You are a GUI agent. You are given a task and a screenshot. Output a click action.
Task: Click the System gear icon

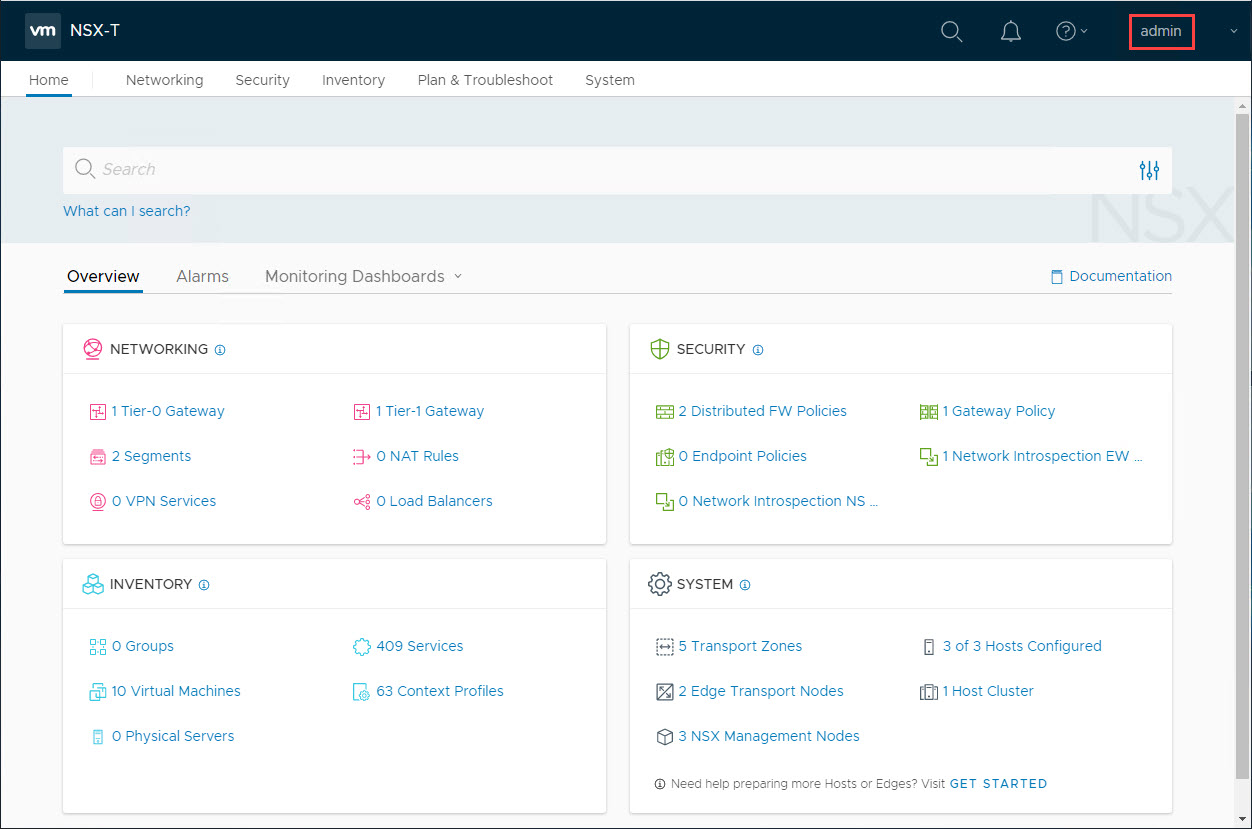pyautogui.click(x=659, y=584)
